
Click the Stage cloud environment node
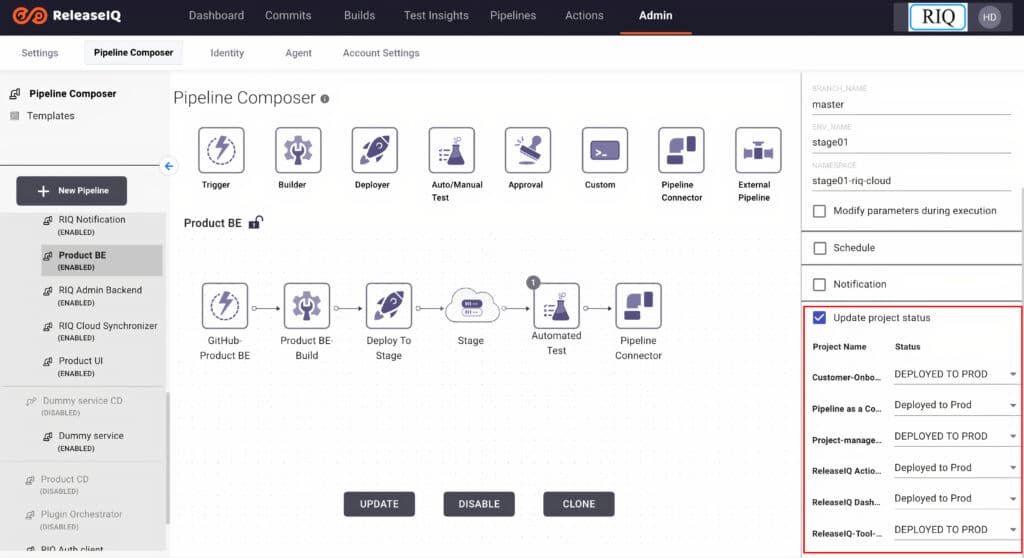[472, 306]
